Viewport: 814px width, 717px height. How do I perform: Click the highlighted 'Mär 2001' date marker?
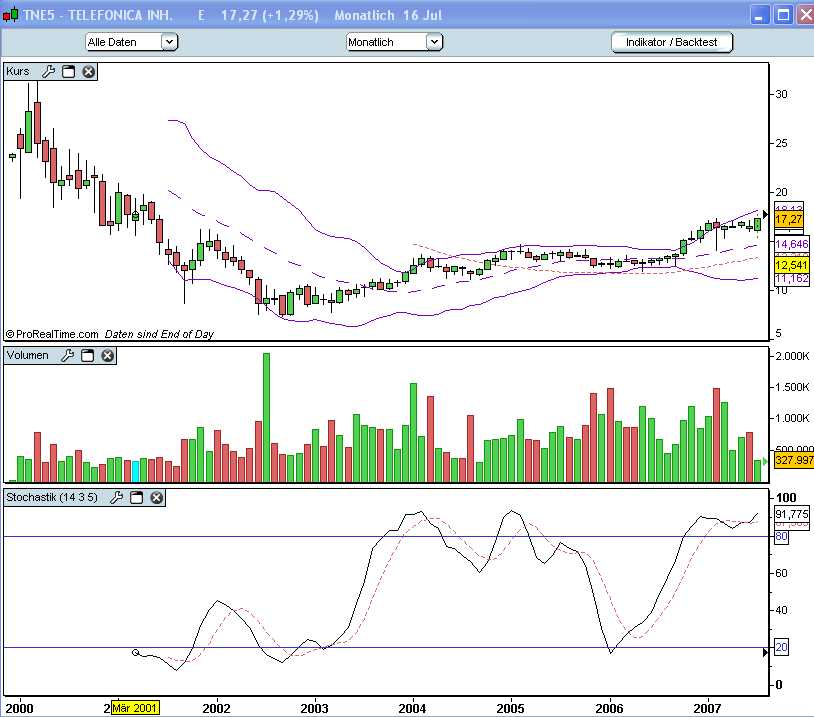[x=135, y=707]
